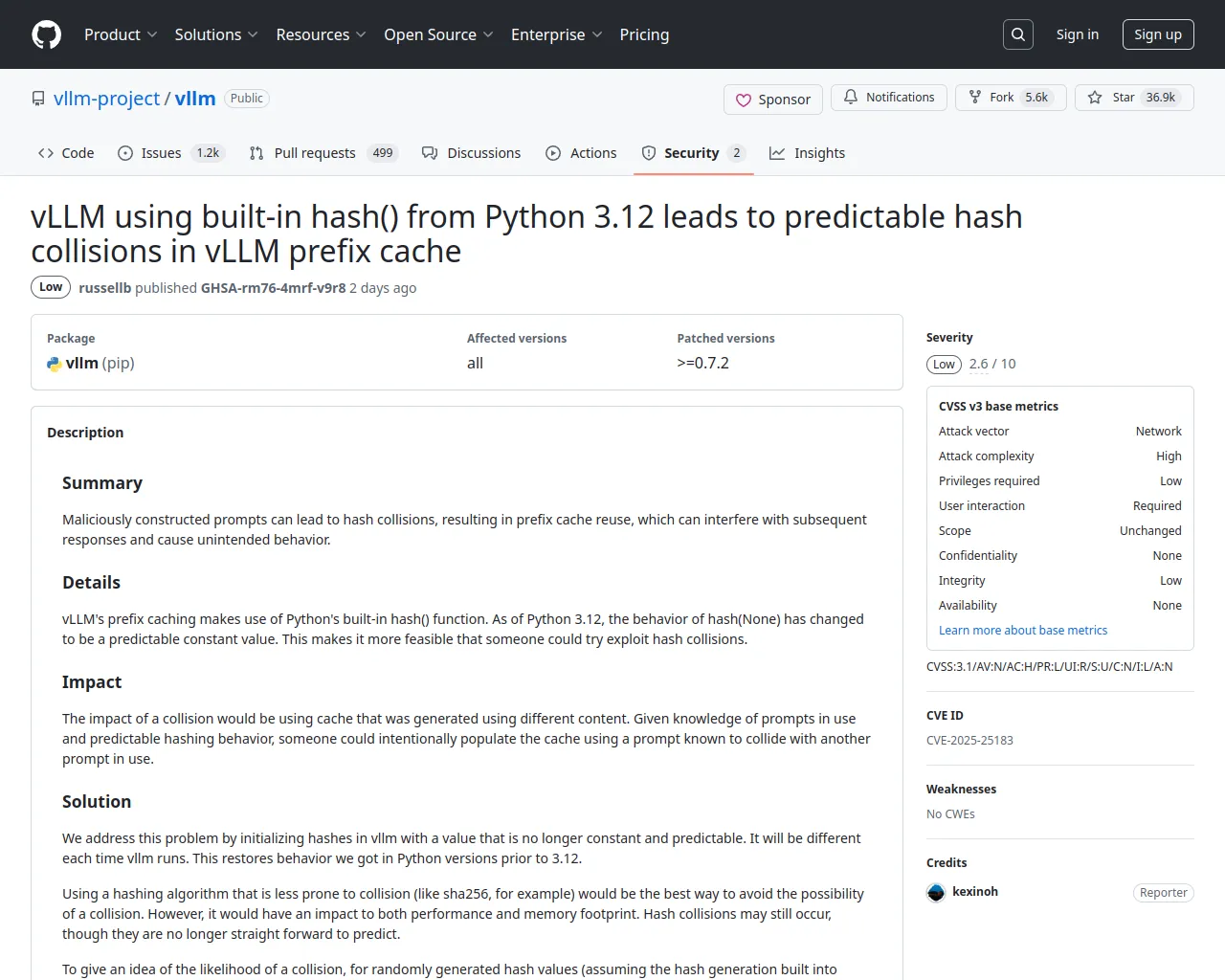Open kexinoh's profile link
The image size is (1225, 980).
click(975, 892)
